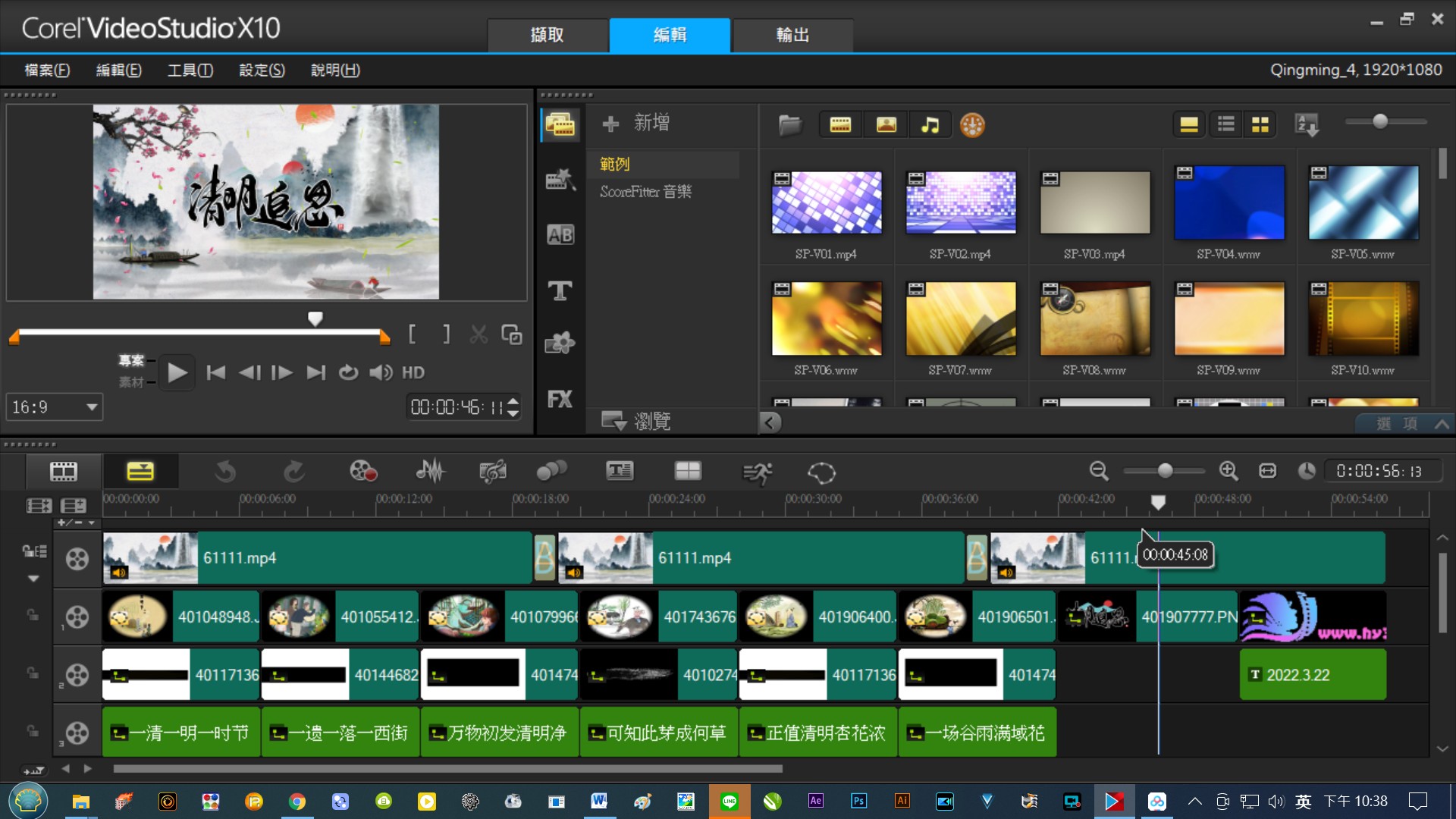The height and width of the screenshot is (819, 1456).
Task: Collapse the library navigation panel arrow
Action: coord(770,422)
